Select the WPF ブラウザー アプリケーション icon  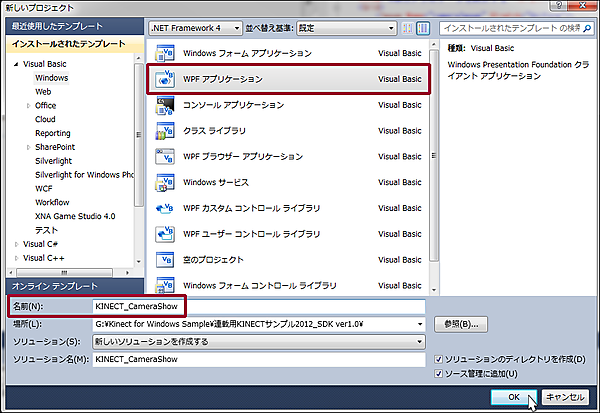point(165,157)
